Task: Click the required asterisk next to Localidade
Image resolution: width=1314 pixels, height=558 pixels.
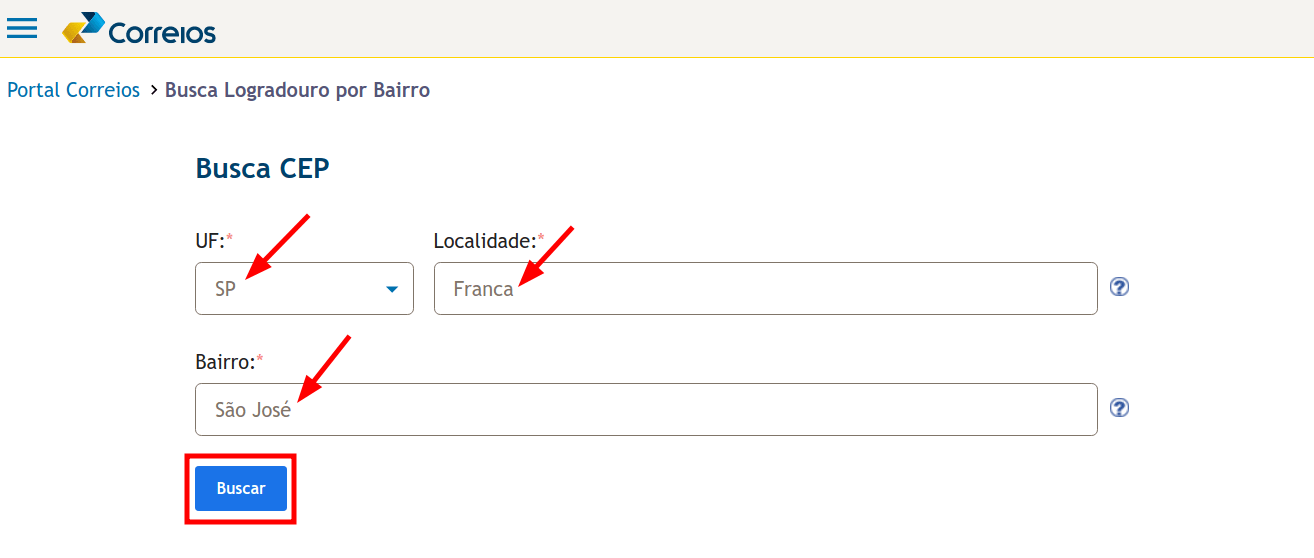Action: [x=541, y=238]
